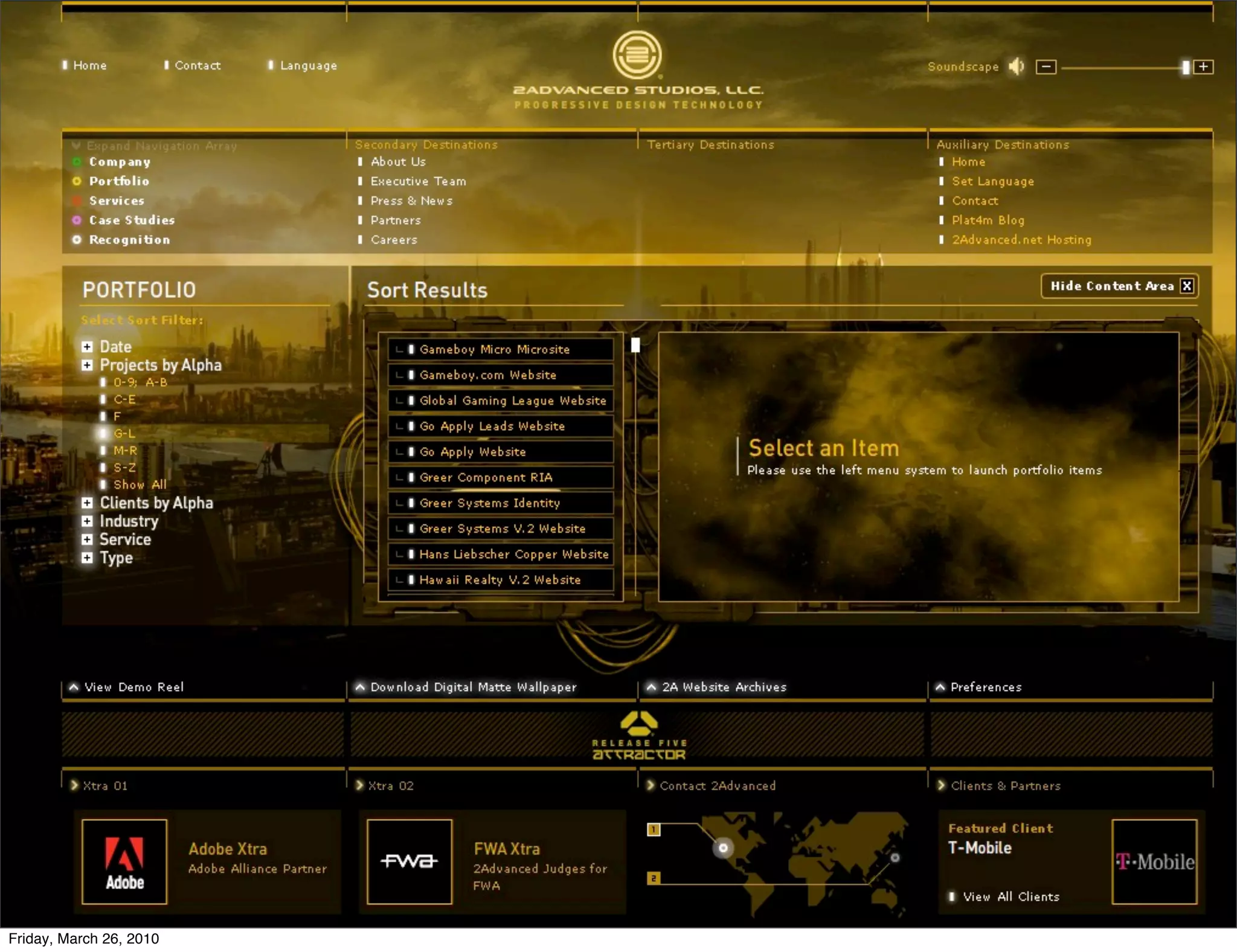Click the 2Advanced Studios circular logo
The width and height of the screenshot is (1237, 952).
(637, 55)
